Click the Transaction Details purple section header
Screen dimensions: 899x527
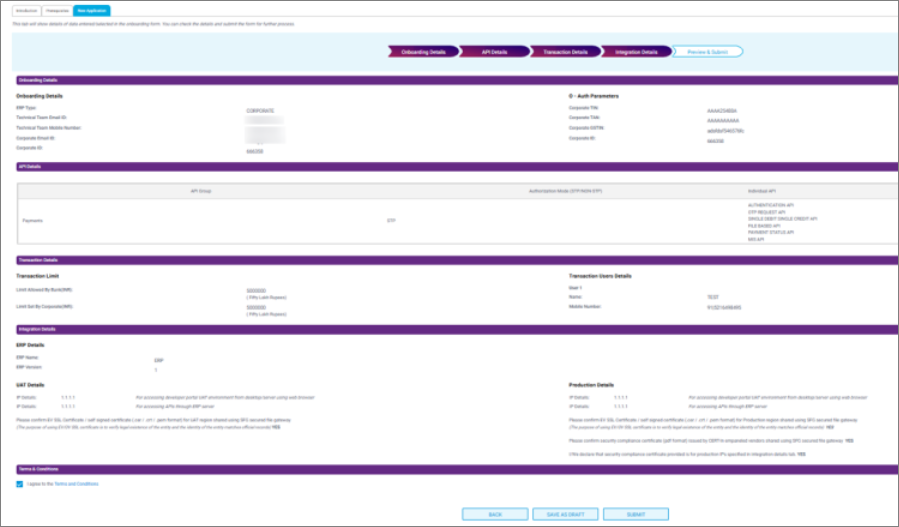[37, 260]
